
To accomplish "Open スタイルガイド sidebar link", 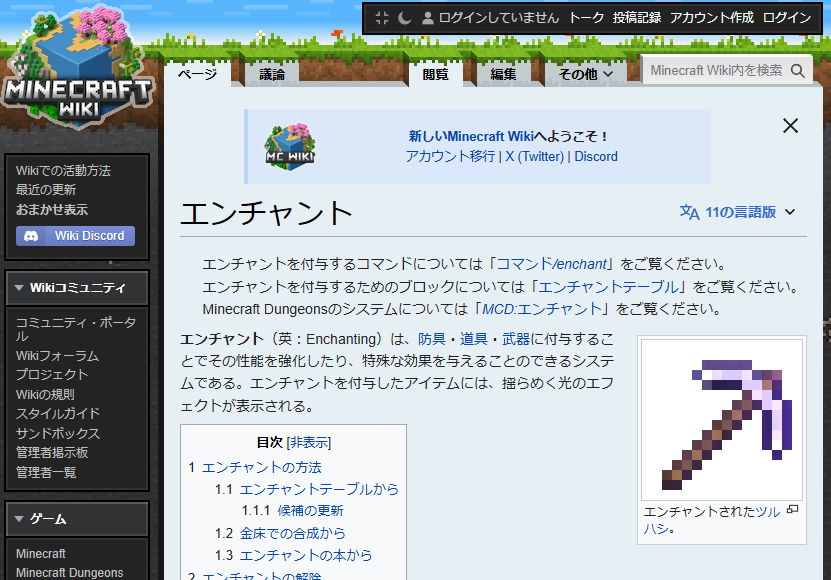I will pos(58,414).
